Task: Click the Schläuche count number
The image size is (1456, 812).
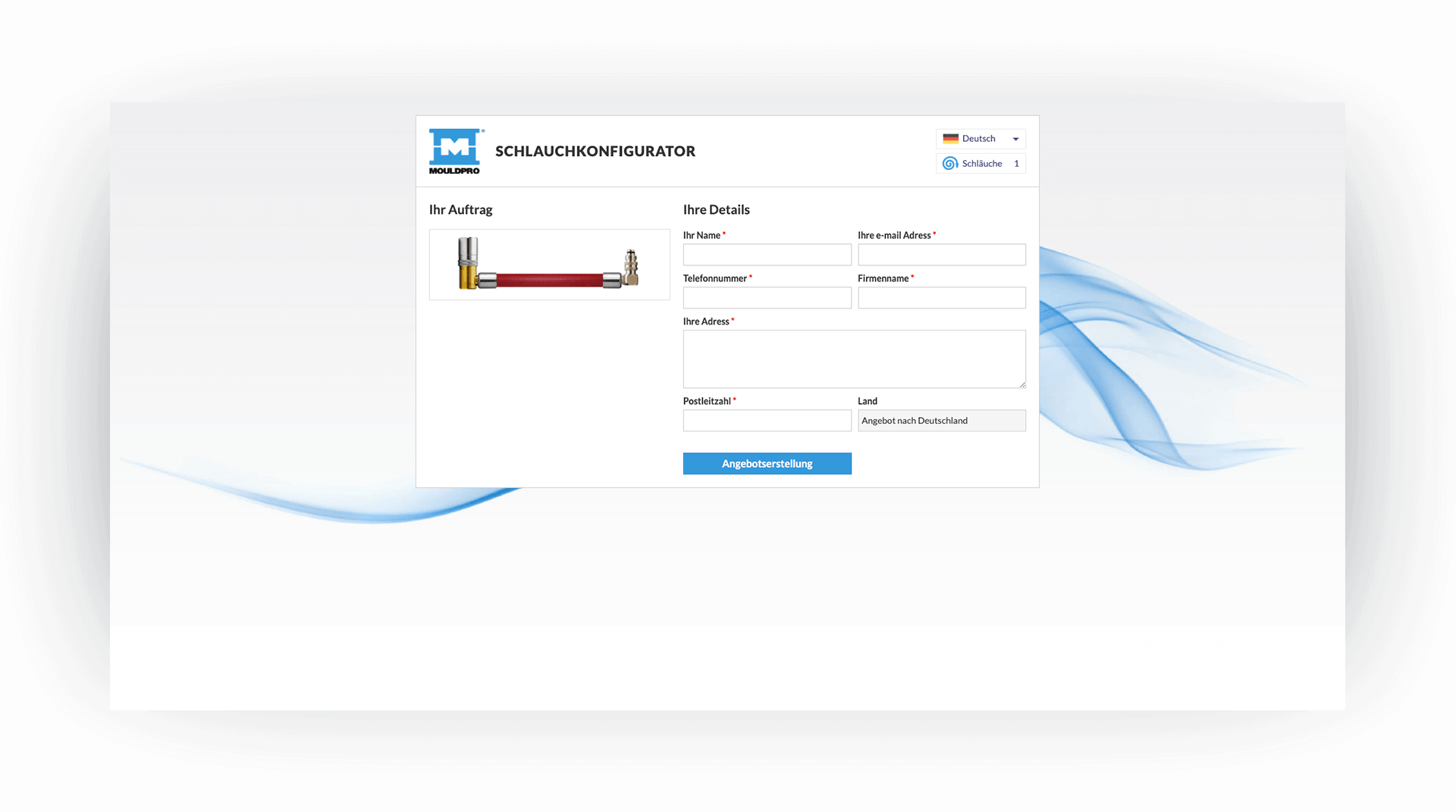Action: tap(1016, 164)
